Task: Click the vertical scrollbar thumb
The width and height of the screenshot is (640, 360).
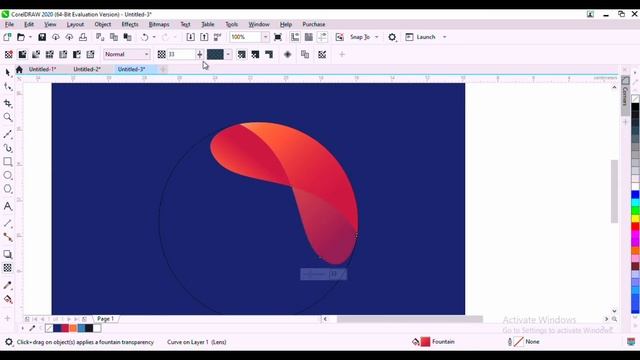Action: click(614, 191)
